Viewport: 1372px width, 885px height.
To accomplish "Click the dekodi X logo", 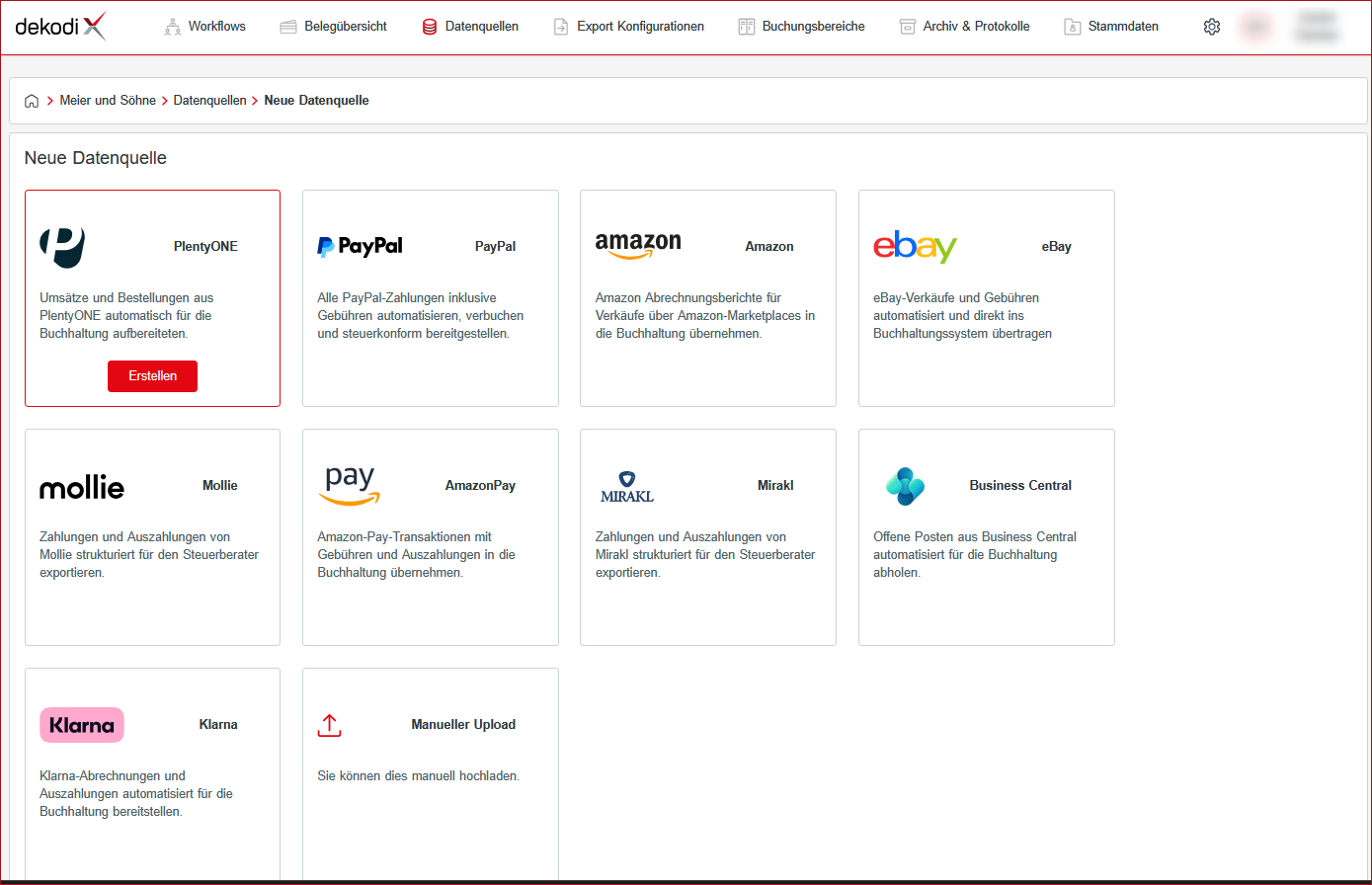I will 60,27.
